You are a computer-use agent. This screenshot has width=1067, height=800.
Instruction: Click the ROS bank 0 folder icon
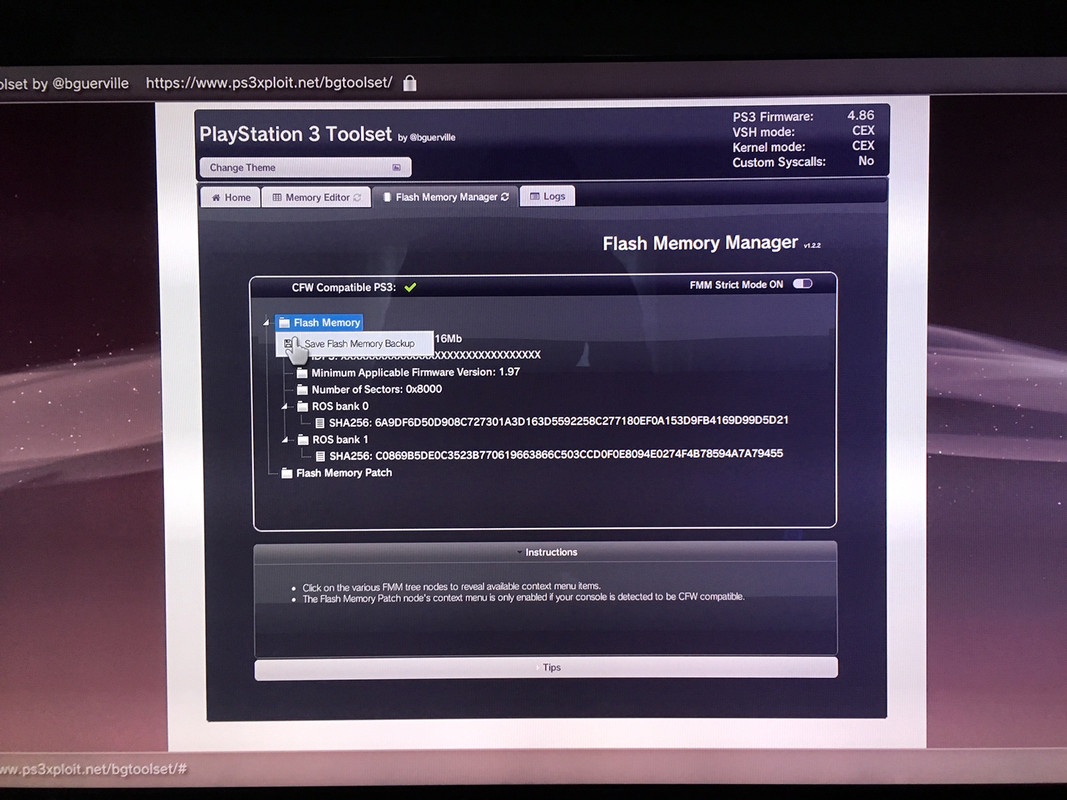click(x=303, y=406)
